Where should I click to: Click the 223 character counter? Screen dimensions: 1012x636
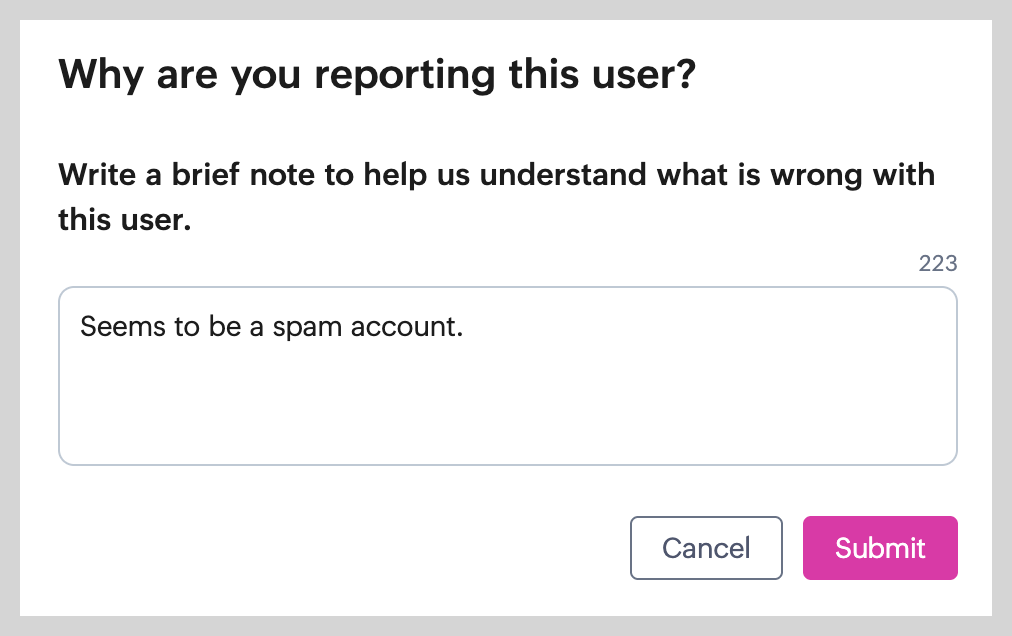pyautogui.click(x=938, y=264)
